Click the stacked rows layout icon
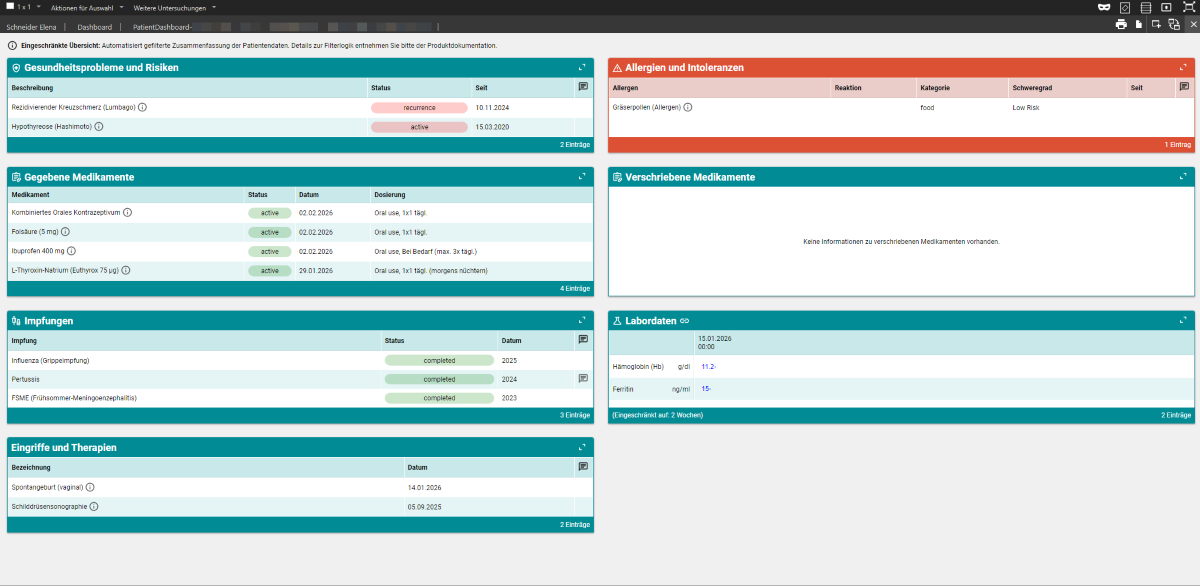This screenshot has height=586, width=1200. (x=1145, y=7)
